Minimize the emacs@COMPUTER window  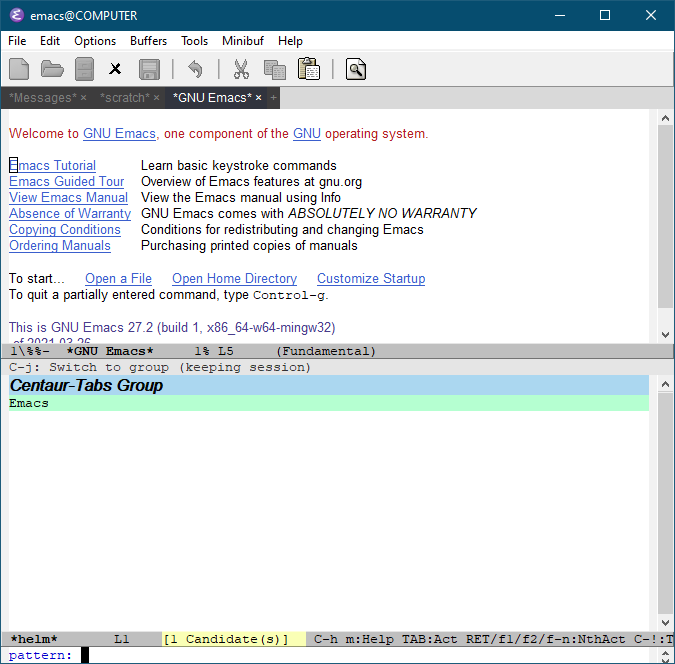pos(560,15)
